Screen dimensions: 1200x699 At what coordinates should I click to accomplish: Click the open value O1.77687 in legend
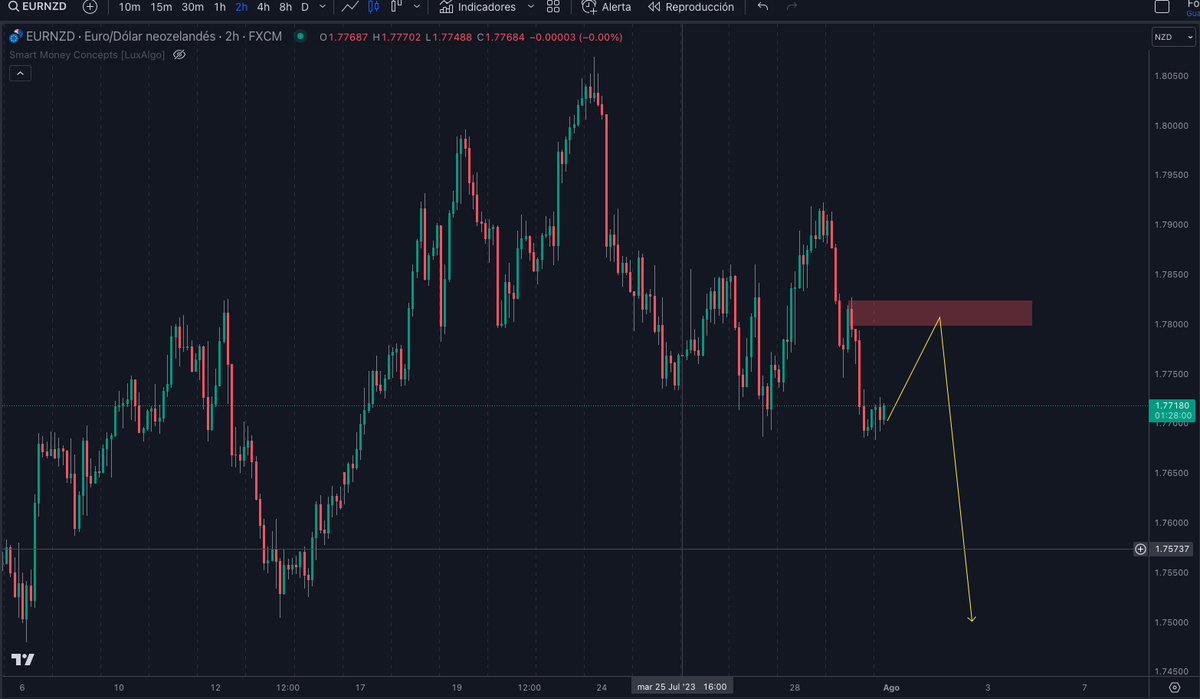pos(344,37)
